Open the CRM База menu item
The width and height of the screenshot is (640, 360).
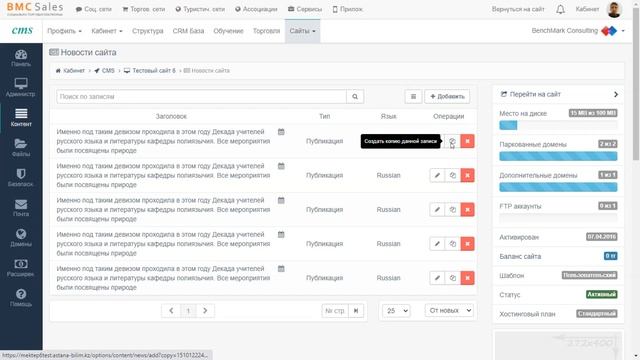(188, 31)
